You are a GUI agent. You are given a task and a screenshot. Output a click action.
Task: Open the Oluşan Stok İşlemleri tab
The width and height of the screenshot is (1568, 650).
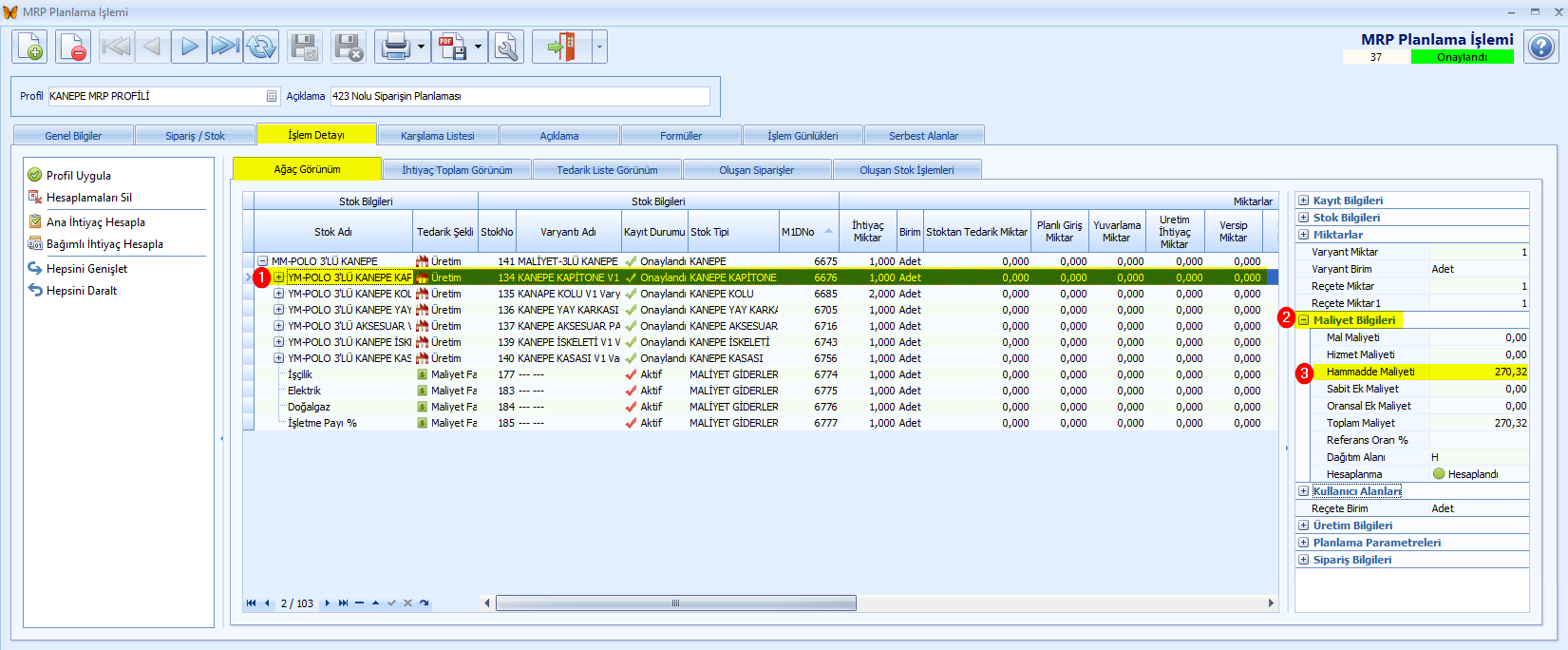907,170
